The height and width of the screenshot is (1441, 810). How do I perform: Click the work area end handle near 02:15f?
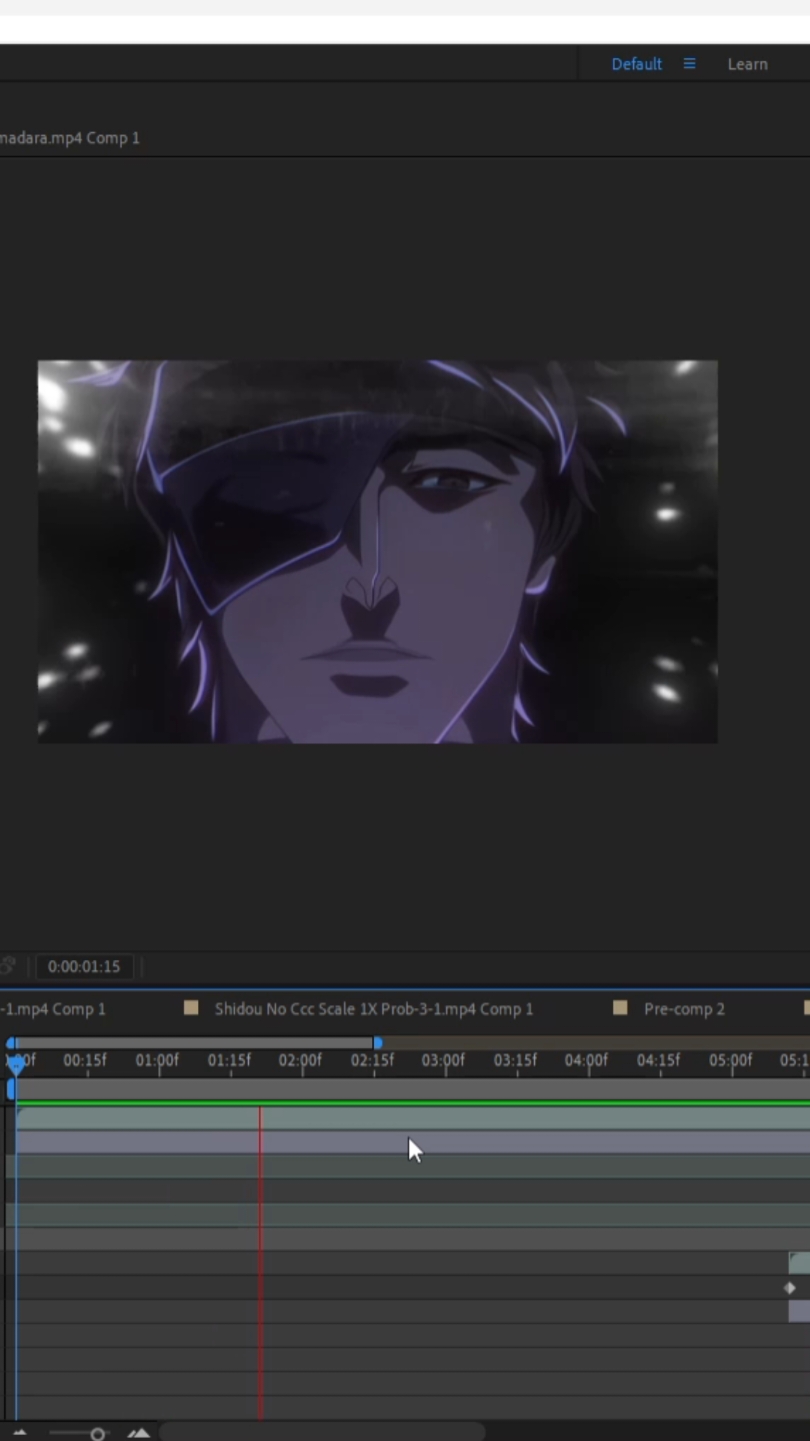pos(377,1043)
